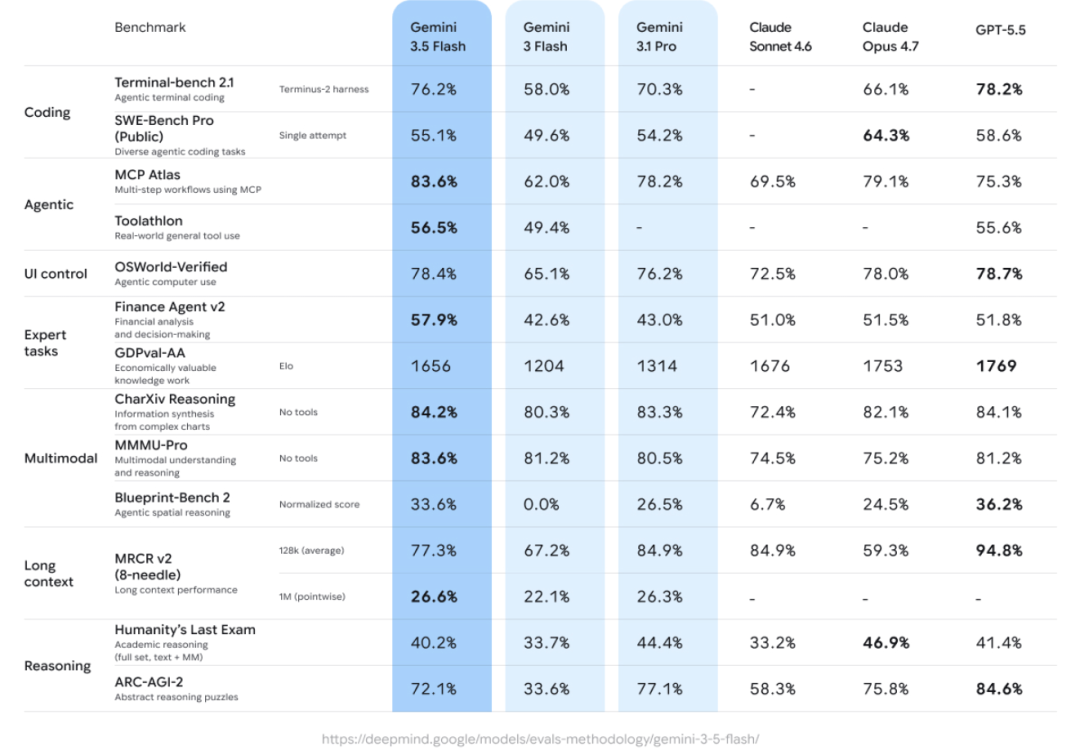Select the SWE-Bench Pro (Public) row label
The width and height of the screenshot is (1080, 755).
pyautogui.click(x=164, y=128)
